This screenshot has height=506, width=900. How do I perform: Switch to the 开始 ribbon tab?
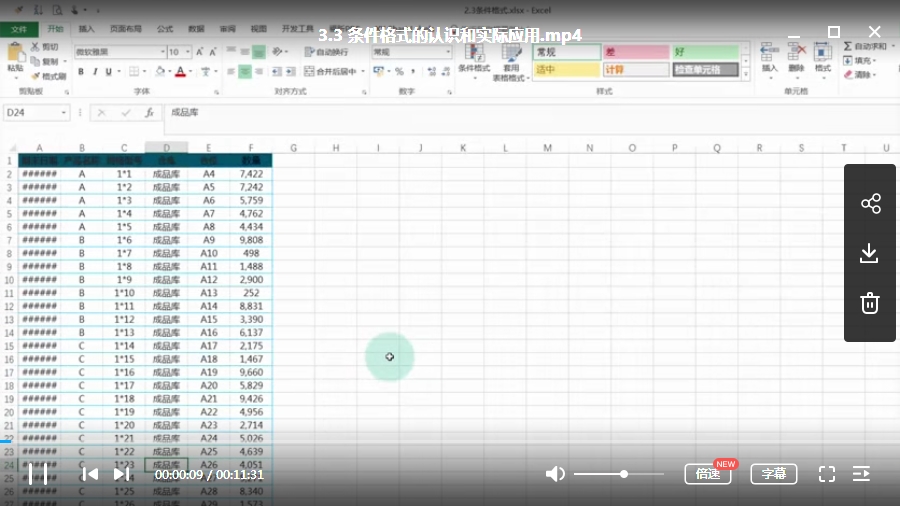(55, 29)
